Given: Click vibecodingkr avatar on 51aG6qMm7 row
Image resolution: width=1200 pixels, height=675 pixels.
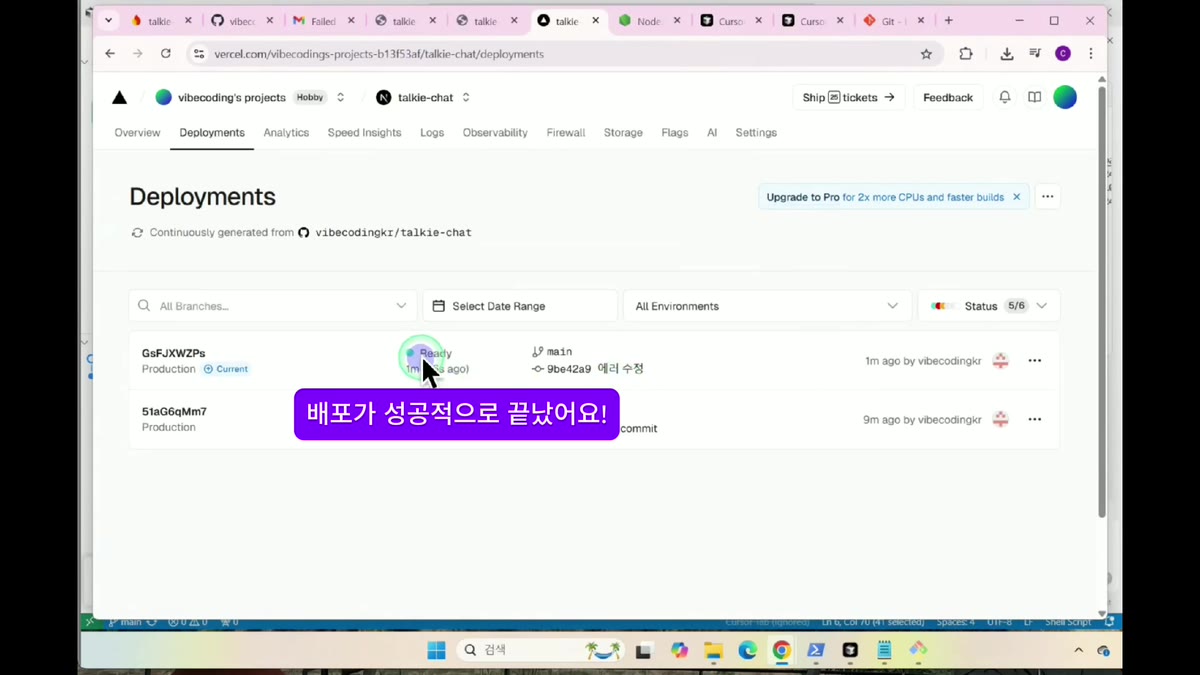Looking at the screenshot, I should click(x=1000, y=419).
